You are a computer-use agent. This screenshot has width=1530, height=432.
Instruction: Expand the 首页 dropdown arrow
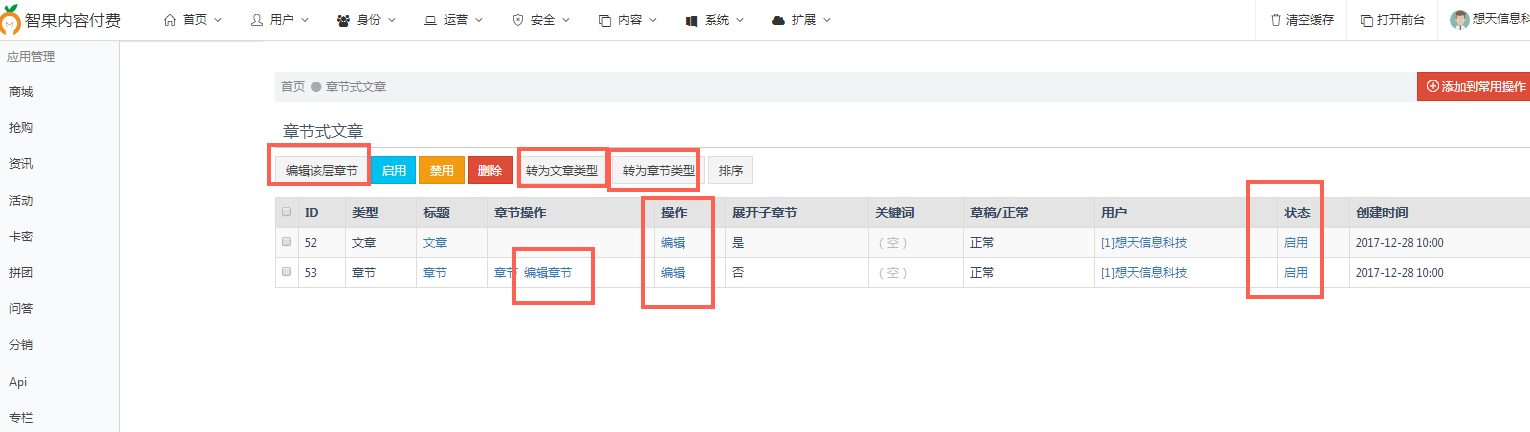218,20
